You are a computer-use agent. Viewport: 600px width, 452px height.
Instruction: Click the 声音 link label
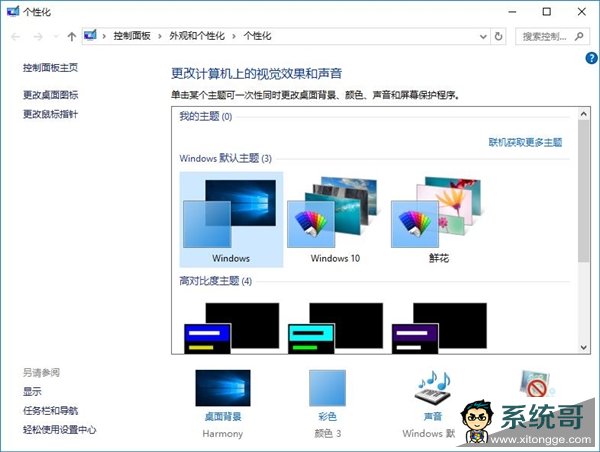433,416
